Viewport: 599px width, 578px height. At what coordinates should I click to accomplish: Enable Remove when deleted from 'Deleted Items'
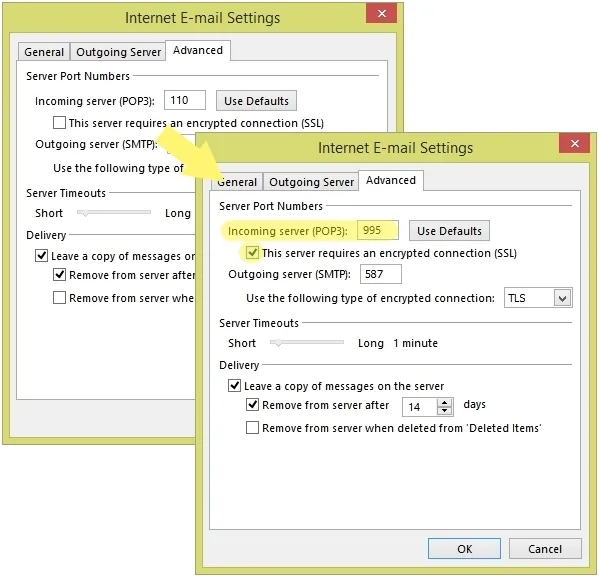[252, 427]
